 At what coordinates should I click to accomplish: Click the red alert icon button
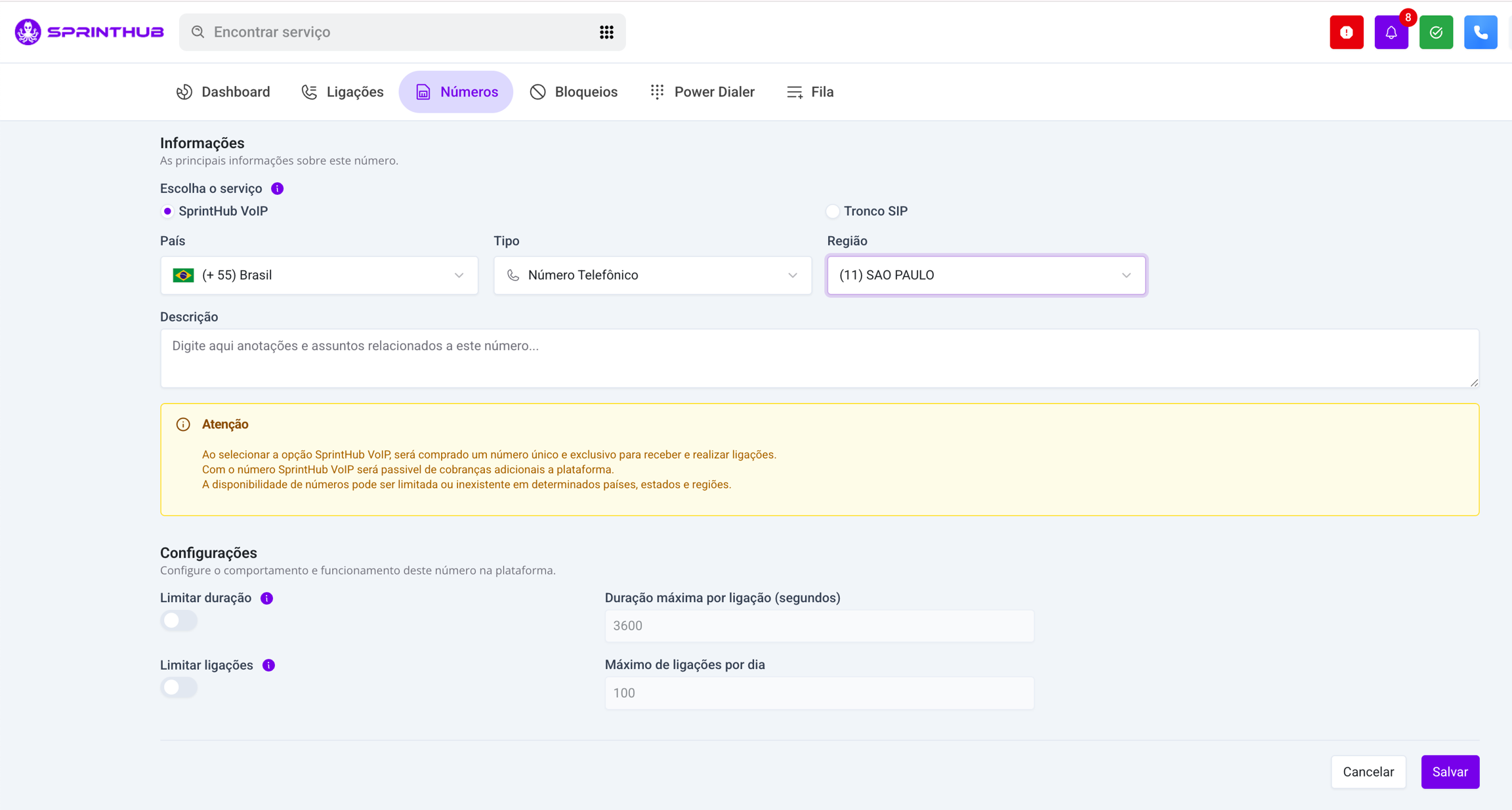[x=1346, y=32]
